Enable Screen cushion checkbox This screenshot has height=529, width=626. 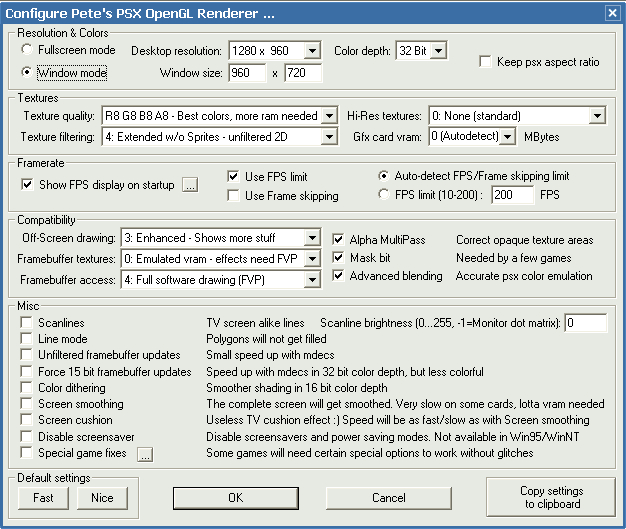click(26, 420)
